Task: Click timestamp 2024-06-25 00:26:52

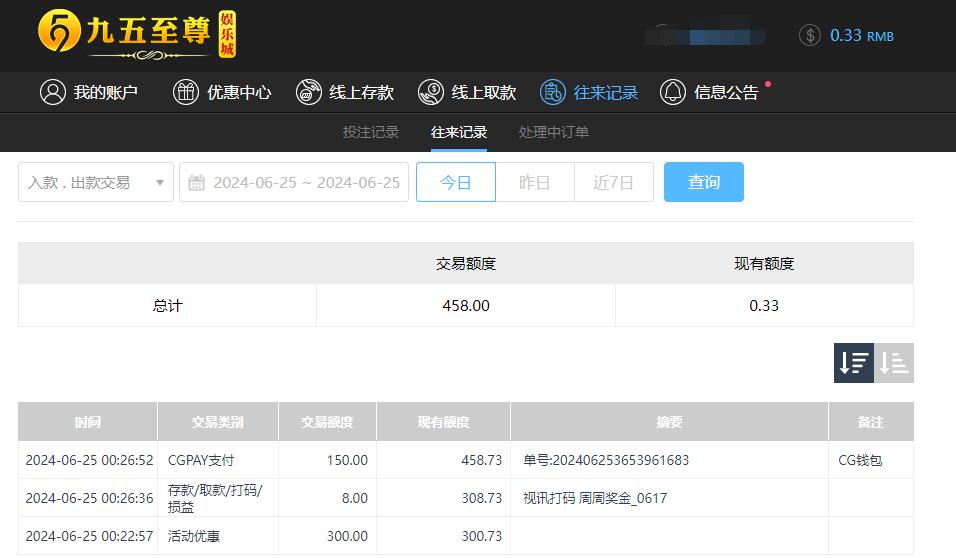Action: tap(89, 460)
